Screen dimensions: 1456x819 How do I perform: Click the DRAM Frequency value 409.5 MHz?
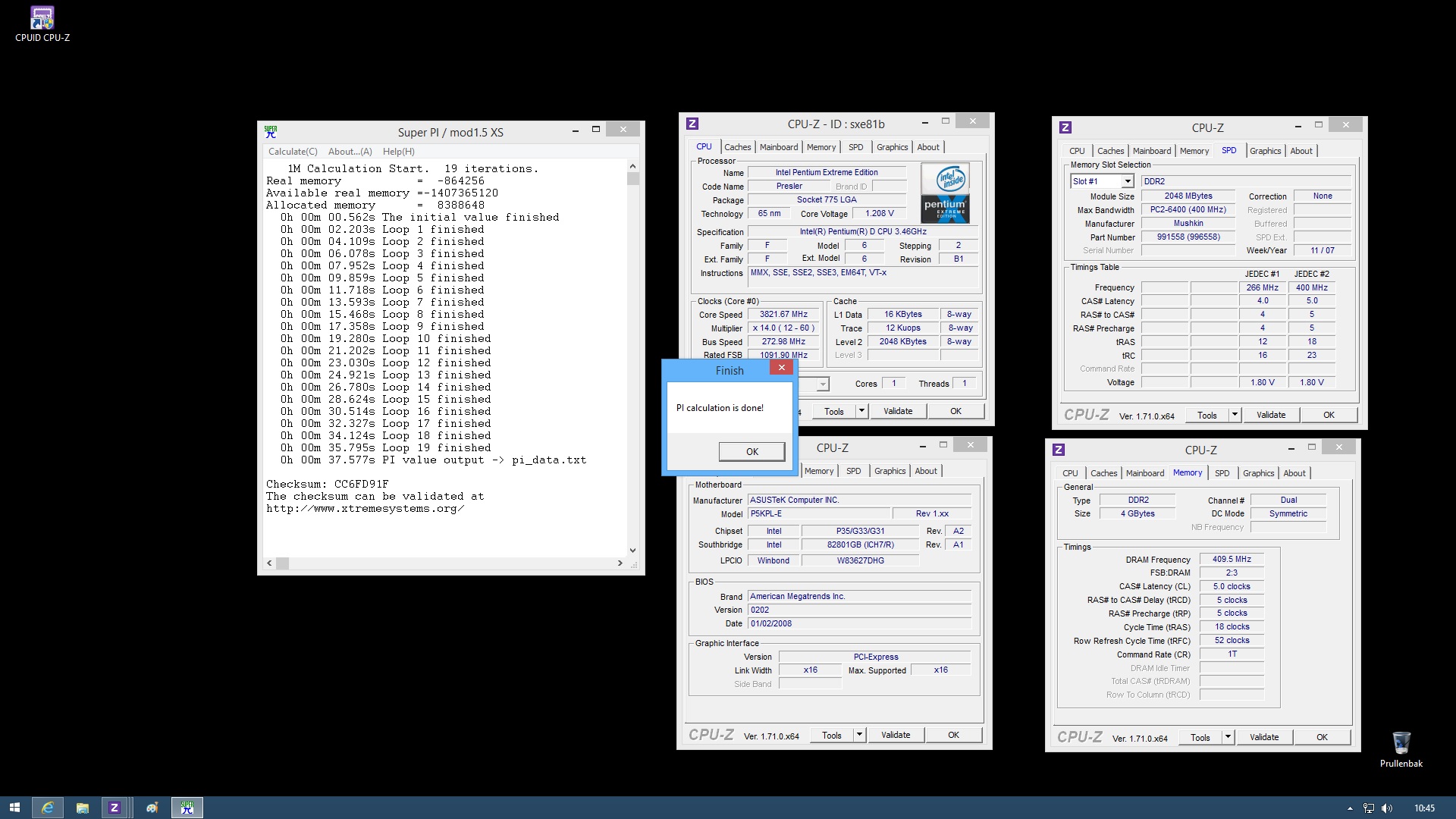coord(1232,560)
